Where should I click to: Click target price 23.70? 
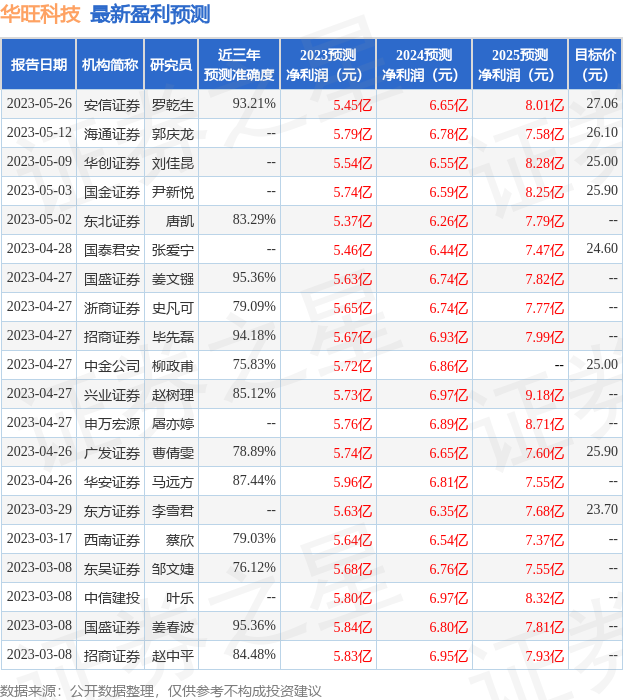602,510
